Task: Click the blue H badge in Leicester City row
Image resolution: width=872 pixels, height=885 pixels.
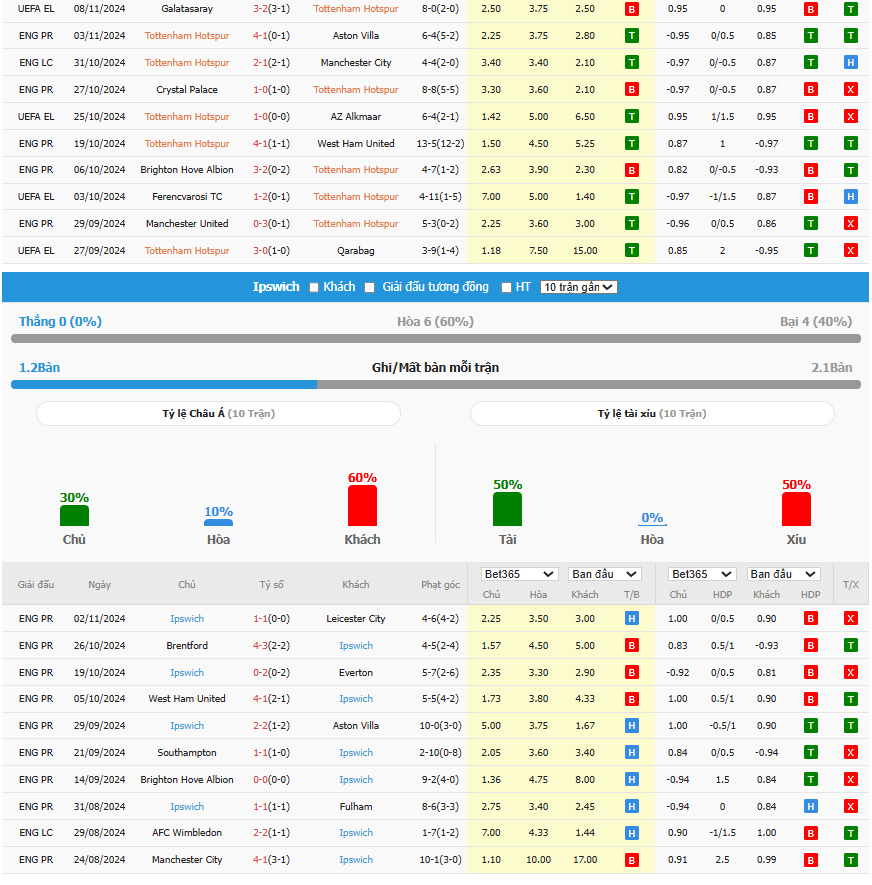Action: pyautogui.click(x=632, y=619)
